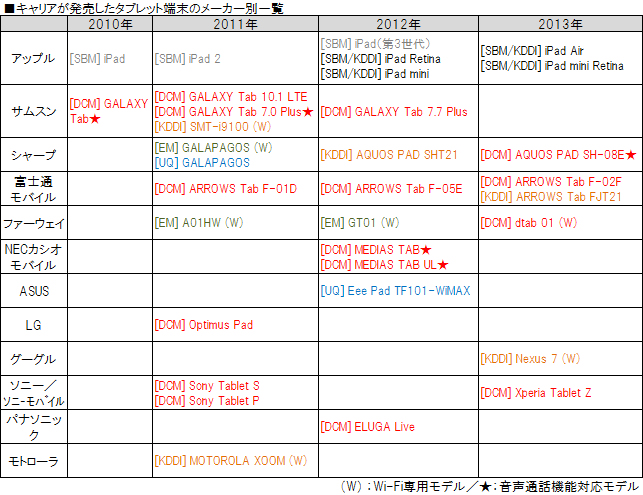Select the パナソニック row label
The width and height of the screenshot is (643, 495).
coord(34,427)
